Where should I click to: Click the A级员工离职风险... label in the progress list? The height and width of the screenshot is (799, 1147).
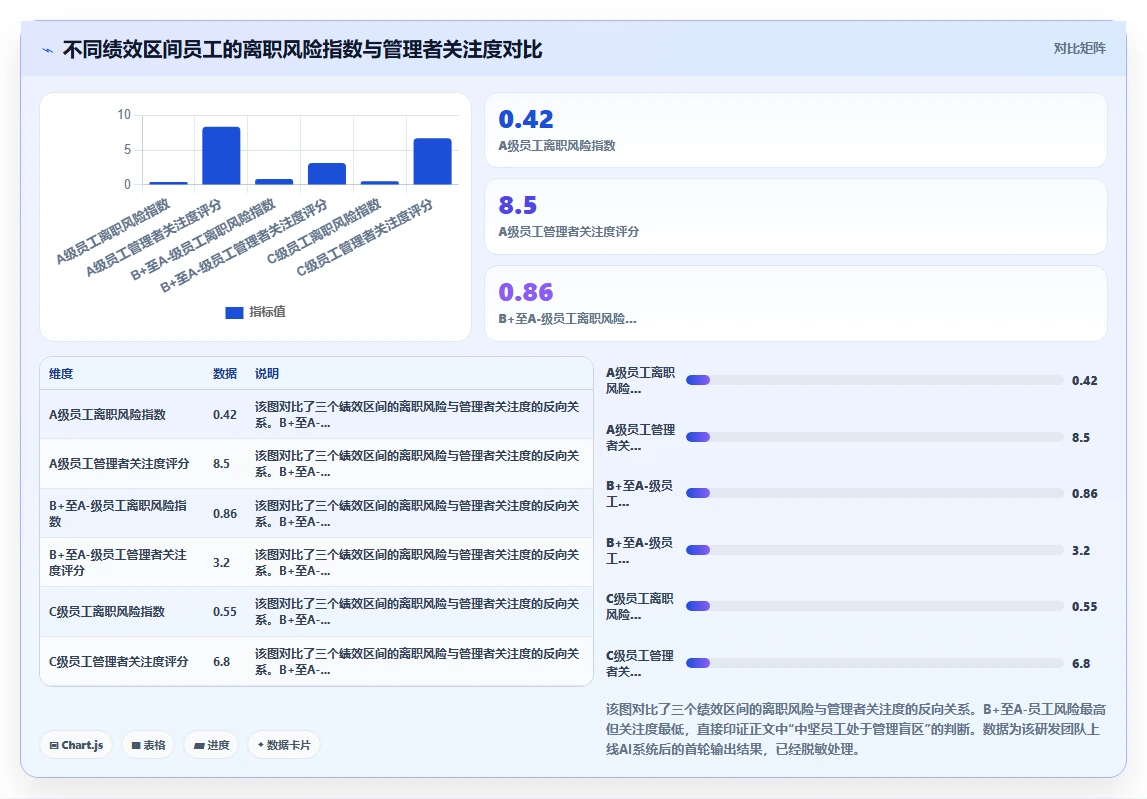click(x=640, y=380)
